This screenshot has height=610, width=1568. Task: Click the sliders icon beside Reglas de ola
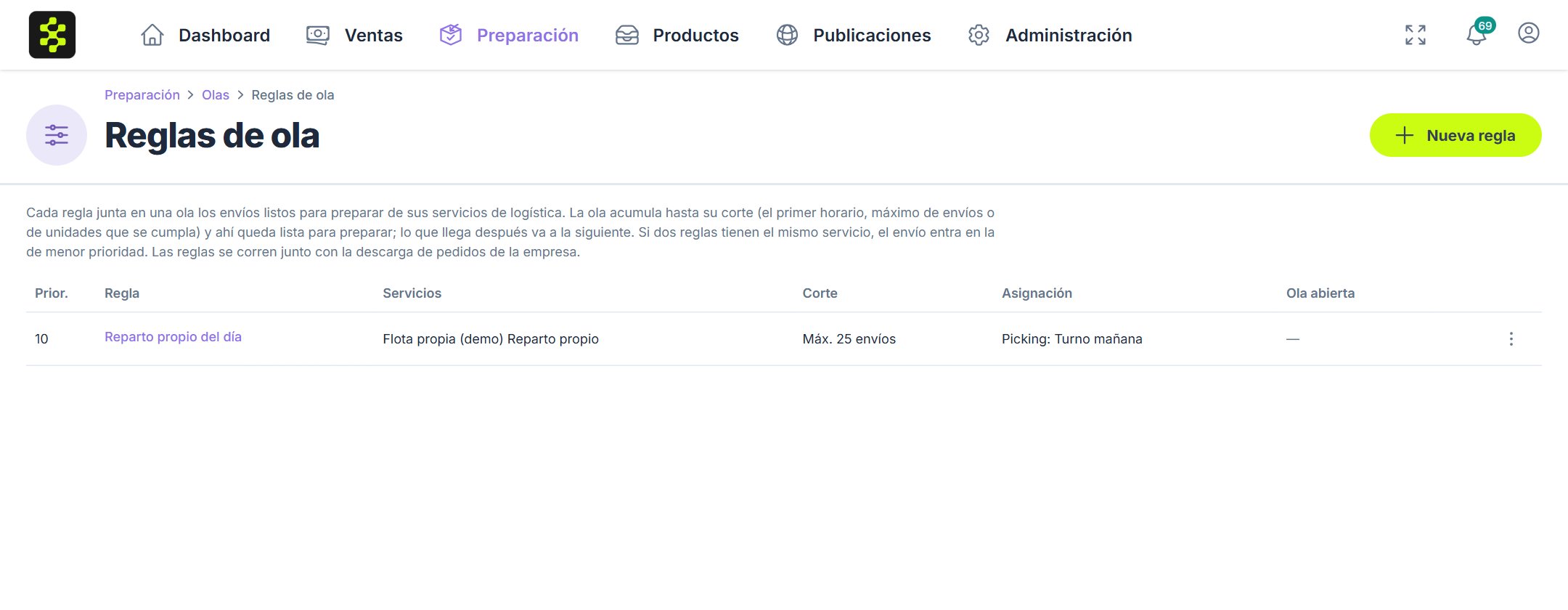[x=57, y=135]
